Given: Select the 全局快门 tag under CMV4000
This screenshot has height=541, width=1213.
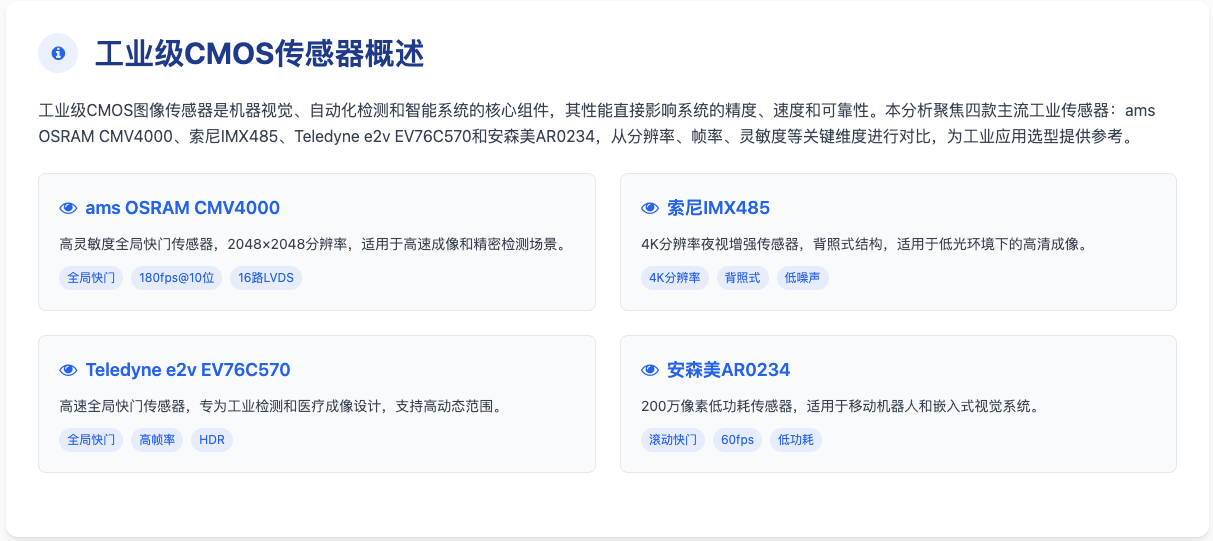Looking at the screenshot, I should coord(91,278).
